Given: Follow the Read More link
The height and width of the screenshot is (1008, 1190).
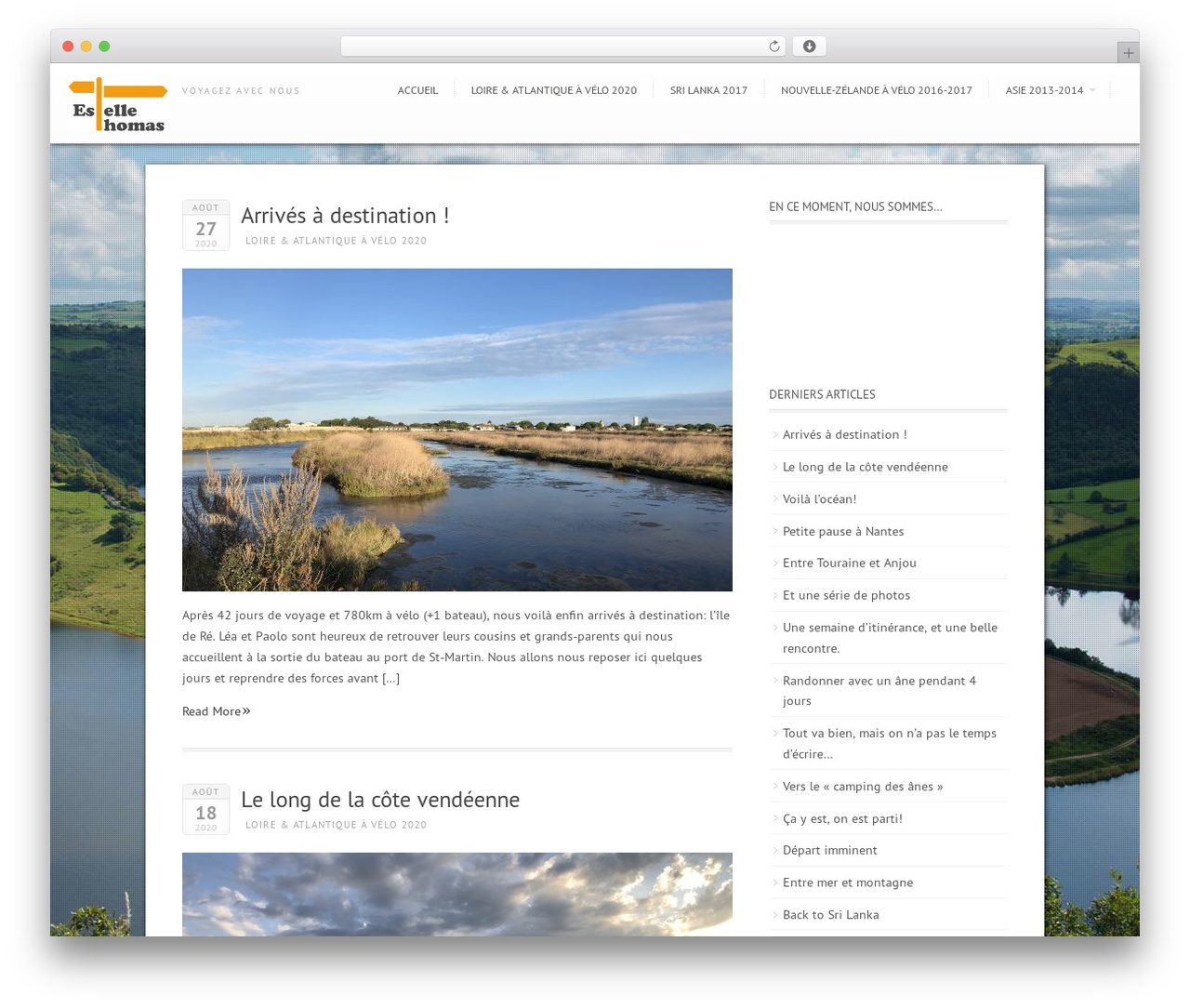Looking at the screenshot, I should click(x=217, y=711).
